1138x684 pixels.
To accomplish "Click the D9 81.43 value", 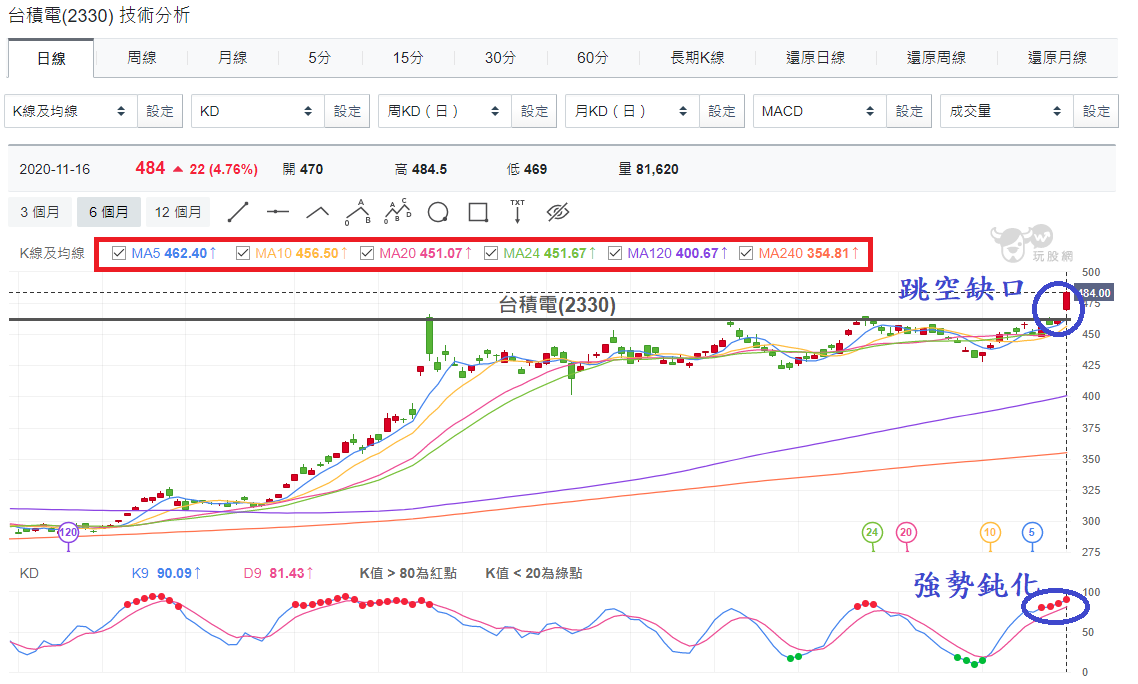I will [x=279, y=573].
